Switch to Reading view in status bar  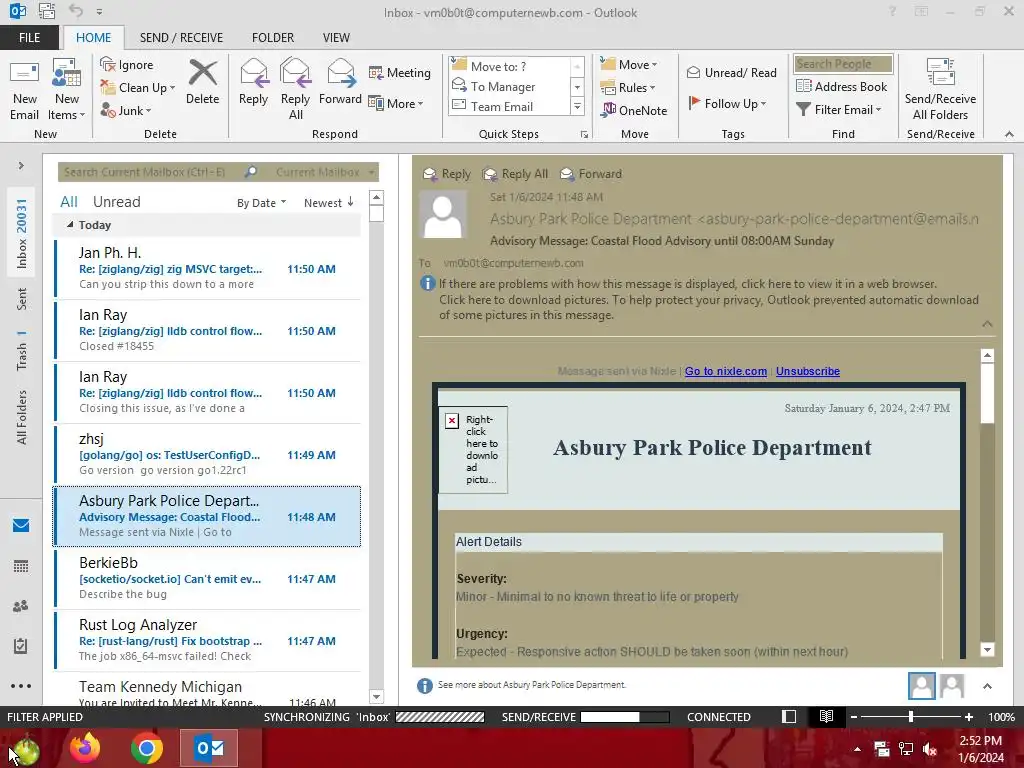826,716
